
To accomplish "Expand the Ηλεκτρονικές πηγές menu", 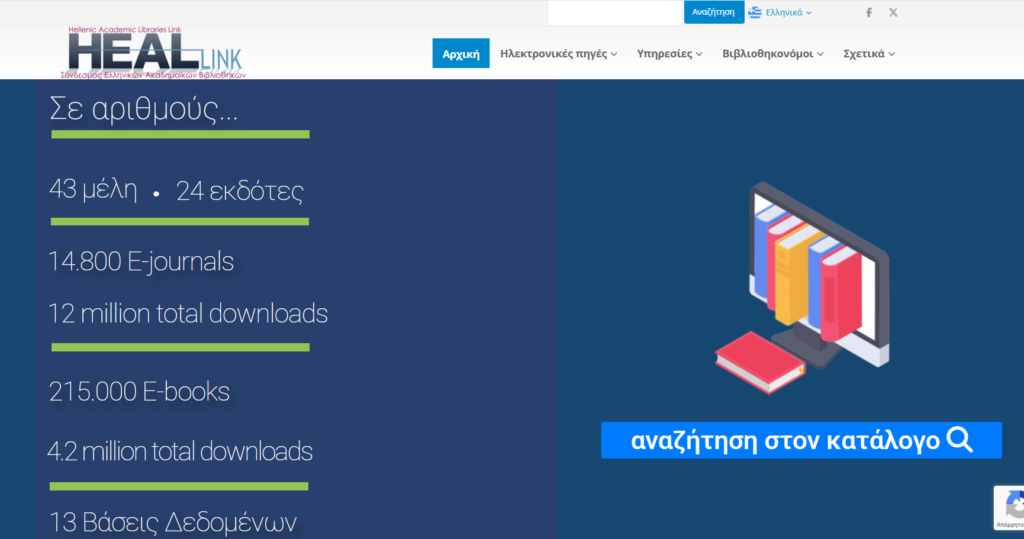I will [558, 54].
